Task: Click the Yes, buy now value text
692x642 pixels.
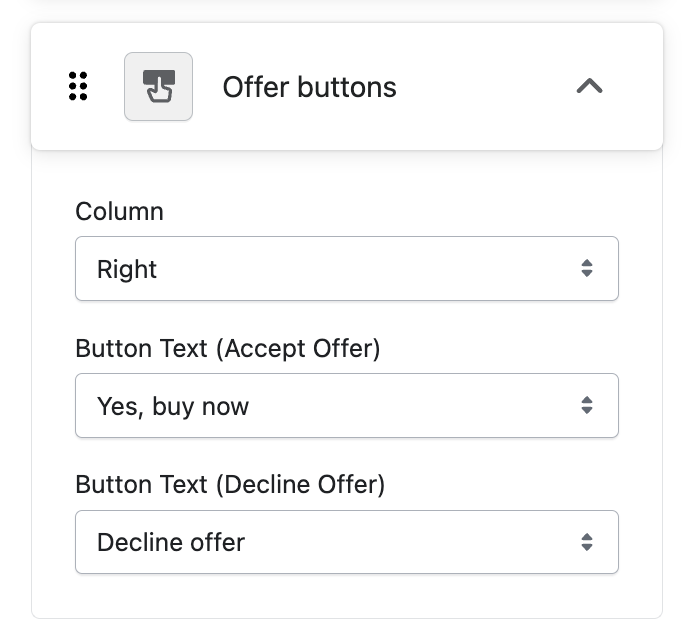Action: pyautogui.click(x=173, y=407)
